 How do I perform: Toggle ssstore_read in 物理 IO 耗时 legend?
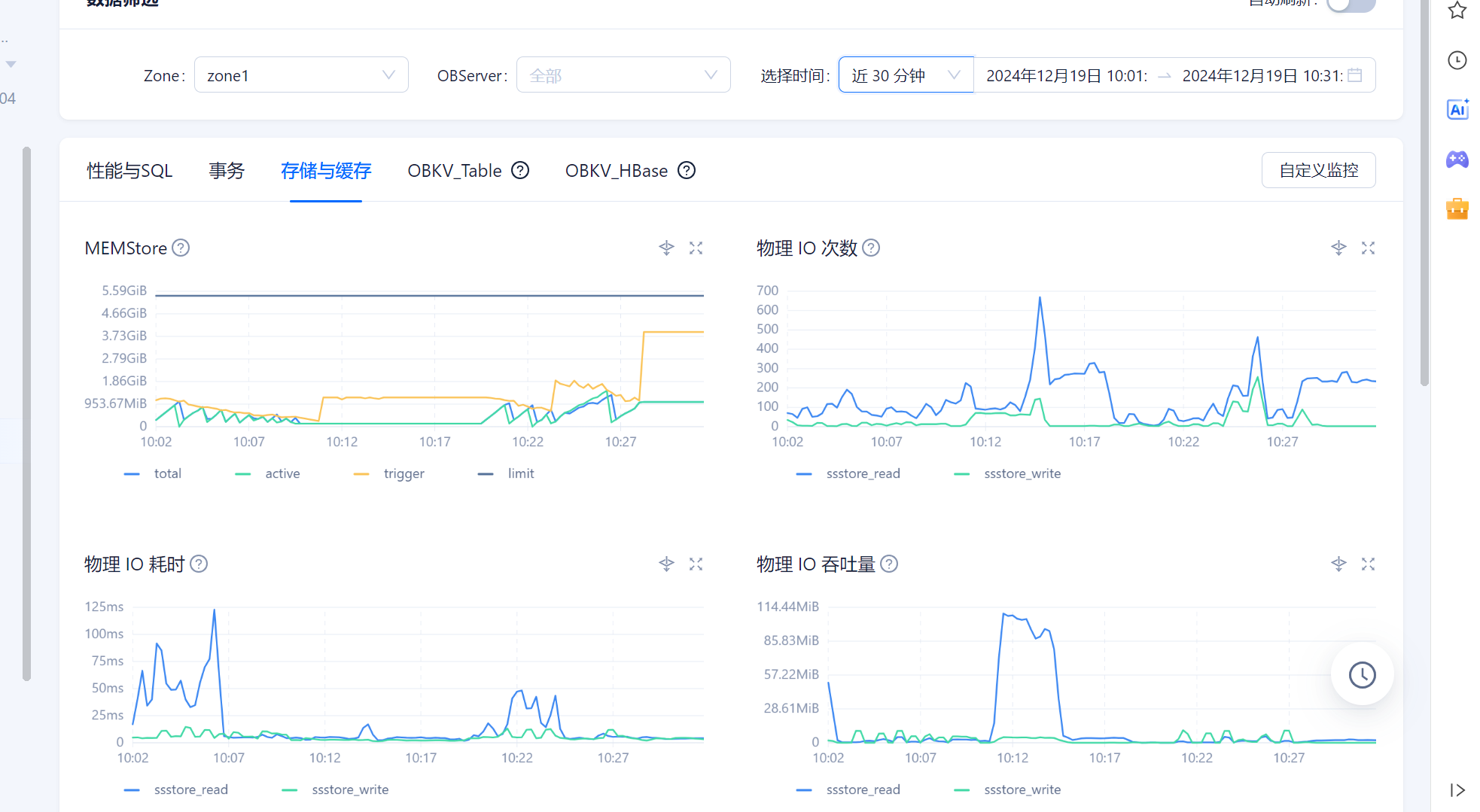click(176, 789)
